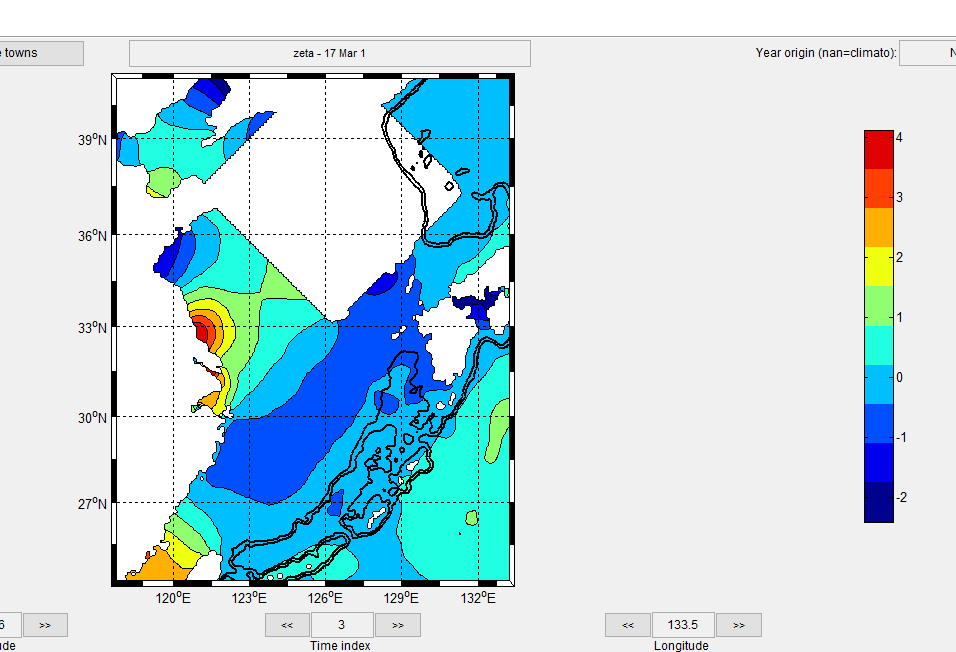Click the Year origin input field
This screenshot has height=652, width=956.
[x=927, y=53]
